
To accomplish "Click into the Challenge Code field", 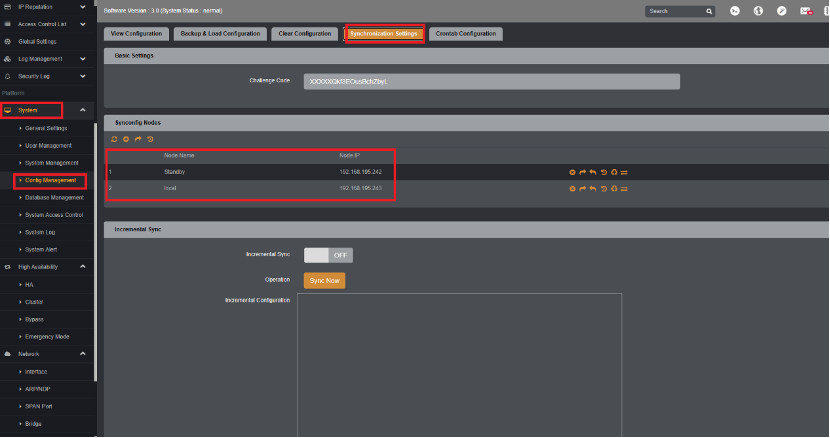I will point(492,82).
